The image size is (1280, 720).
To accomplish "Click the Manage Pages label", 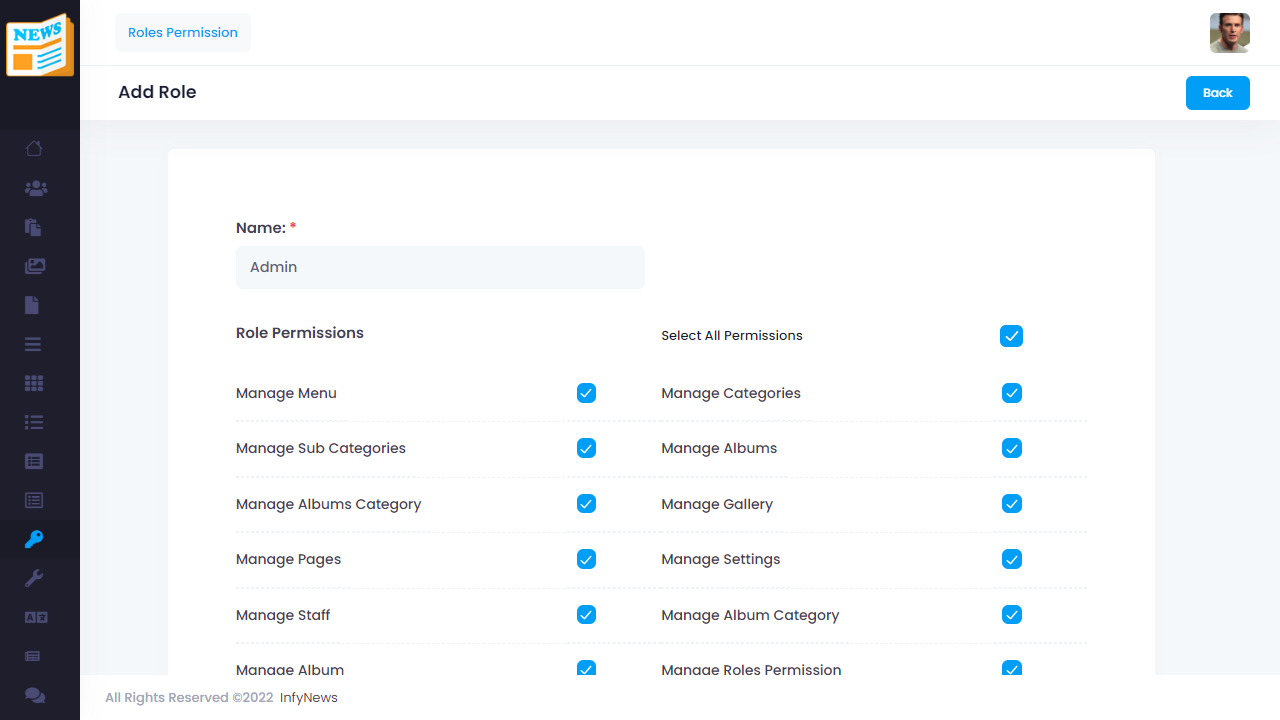I will click(288, 559).
